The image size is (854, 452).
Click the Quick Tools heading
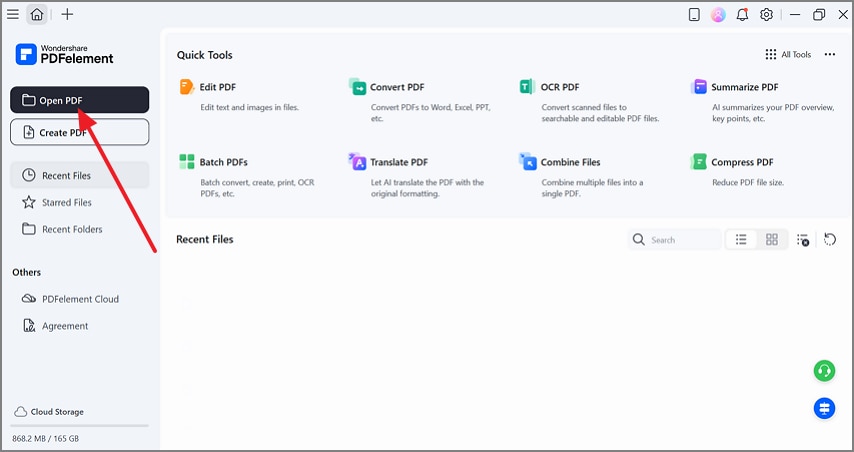pyautogui.click(x=204, y=55)
